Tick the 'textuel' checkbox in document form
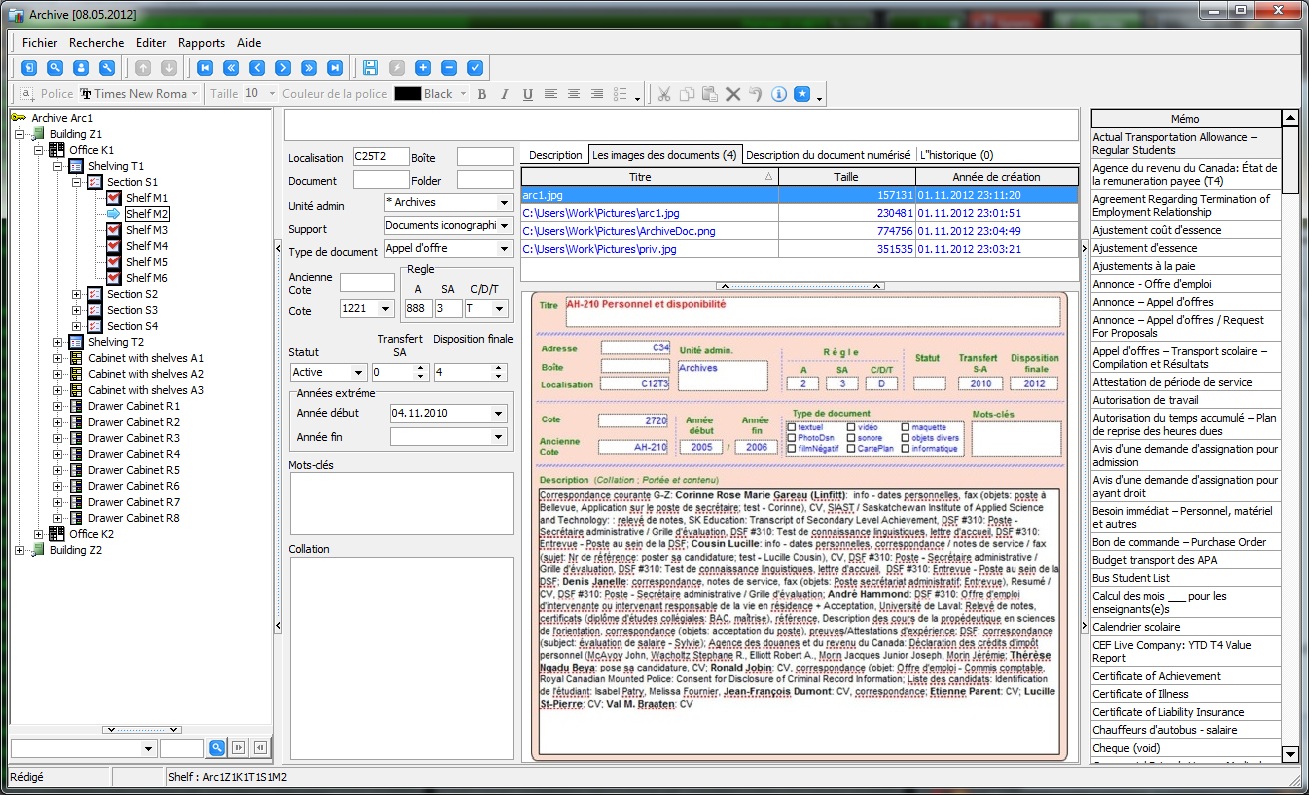Screen dimensions: 1309x795 tap(792, 427)
